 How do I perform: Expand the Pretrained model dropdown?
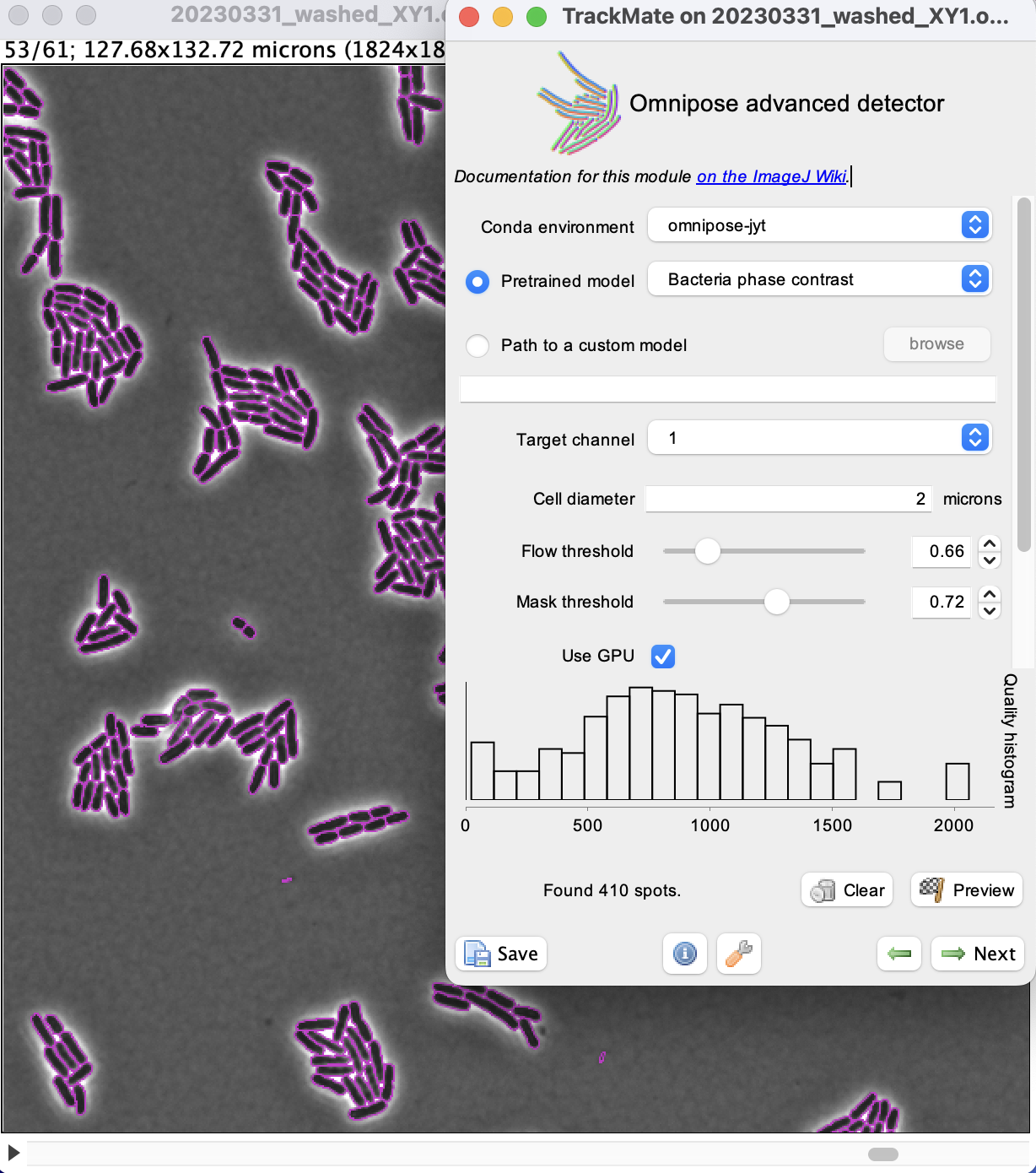pyautogui.click(x=818, y=279)
